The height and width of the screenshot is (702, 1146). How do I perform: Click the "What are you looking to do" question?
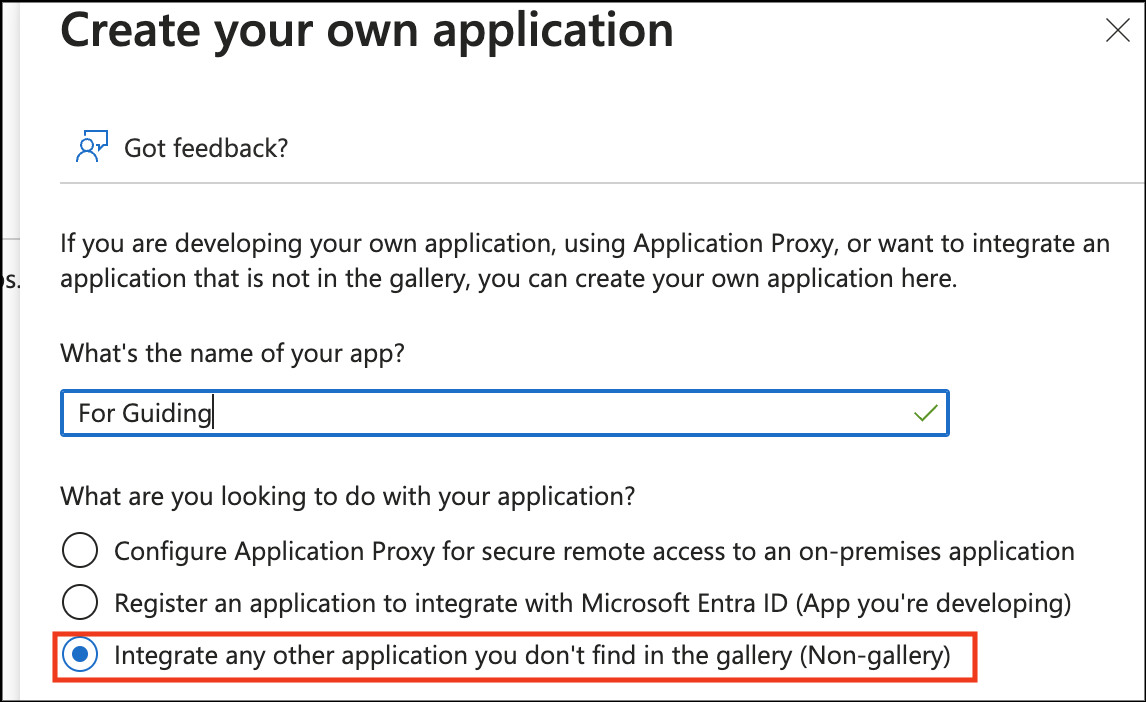click(347, 496)
